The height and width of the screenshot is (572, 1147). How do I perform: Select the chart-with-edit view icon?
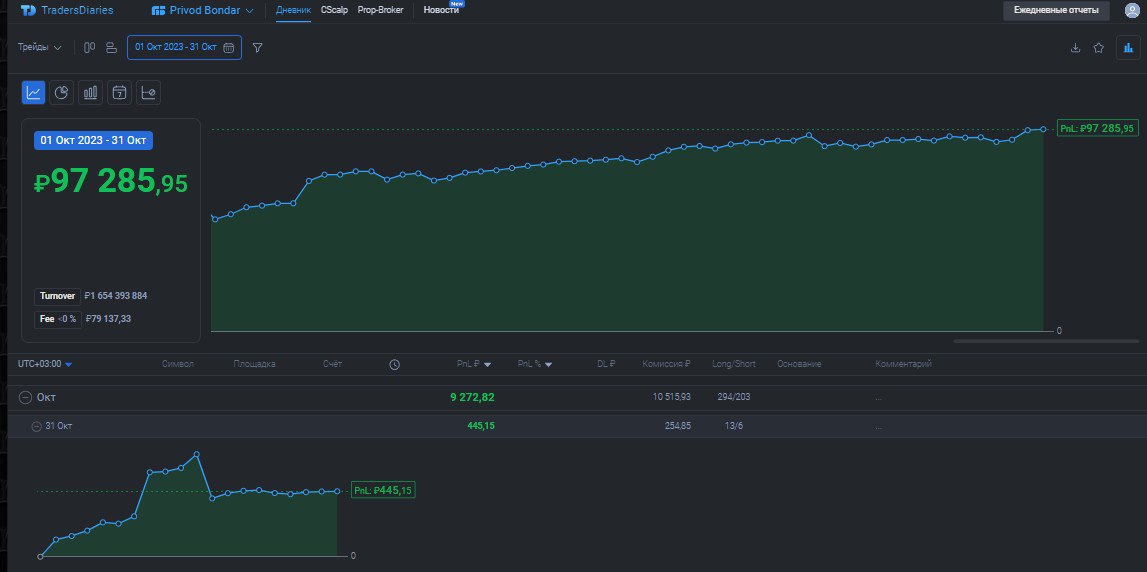point(148,92)
